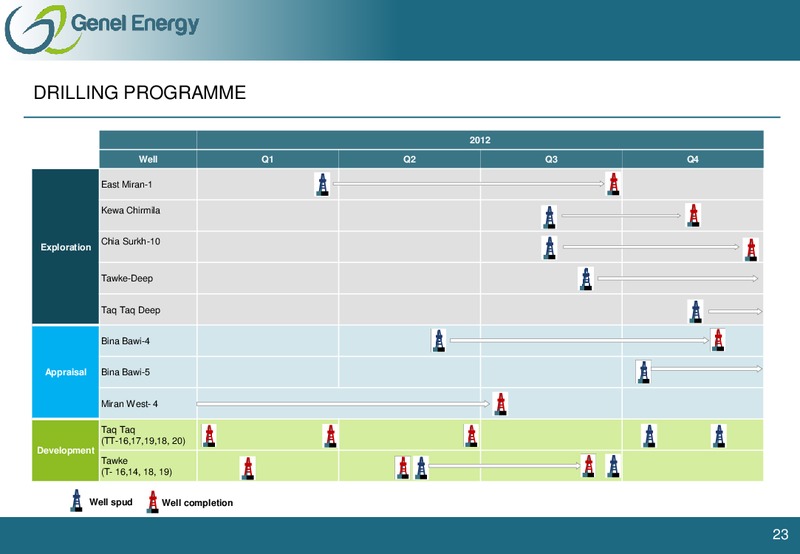Click second blue Taq Taq spud icon in Q4
Screen dimensions: 800x554
pyautogui.click(x=718, y=436)
